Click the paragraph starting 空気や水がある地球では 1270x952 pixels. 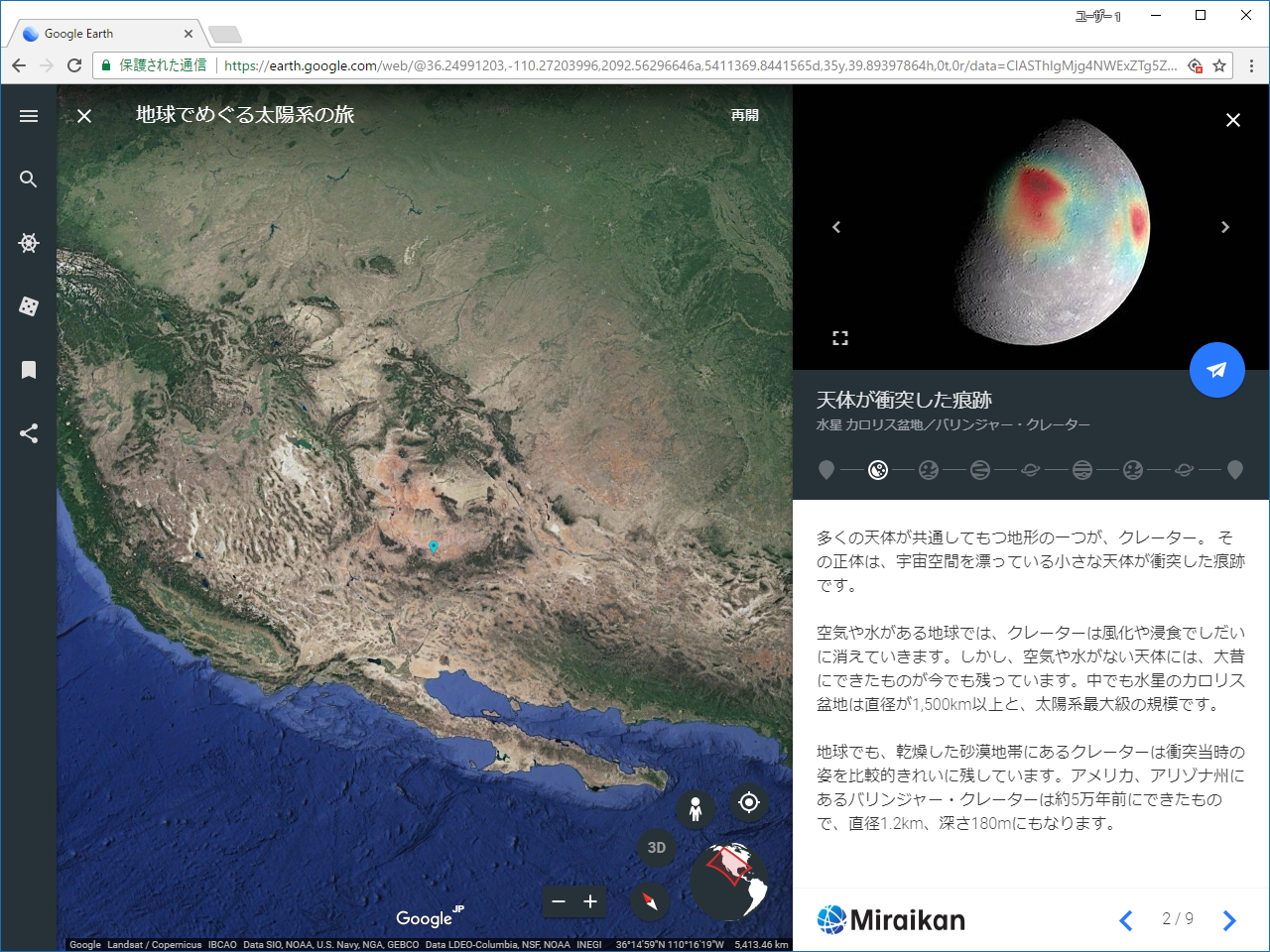point(1030,668)
